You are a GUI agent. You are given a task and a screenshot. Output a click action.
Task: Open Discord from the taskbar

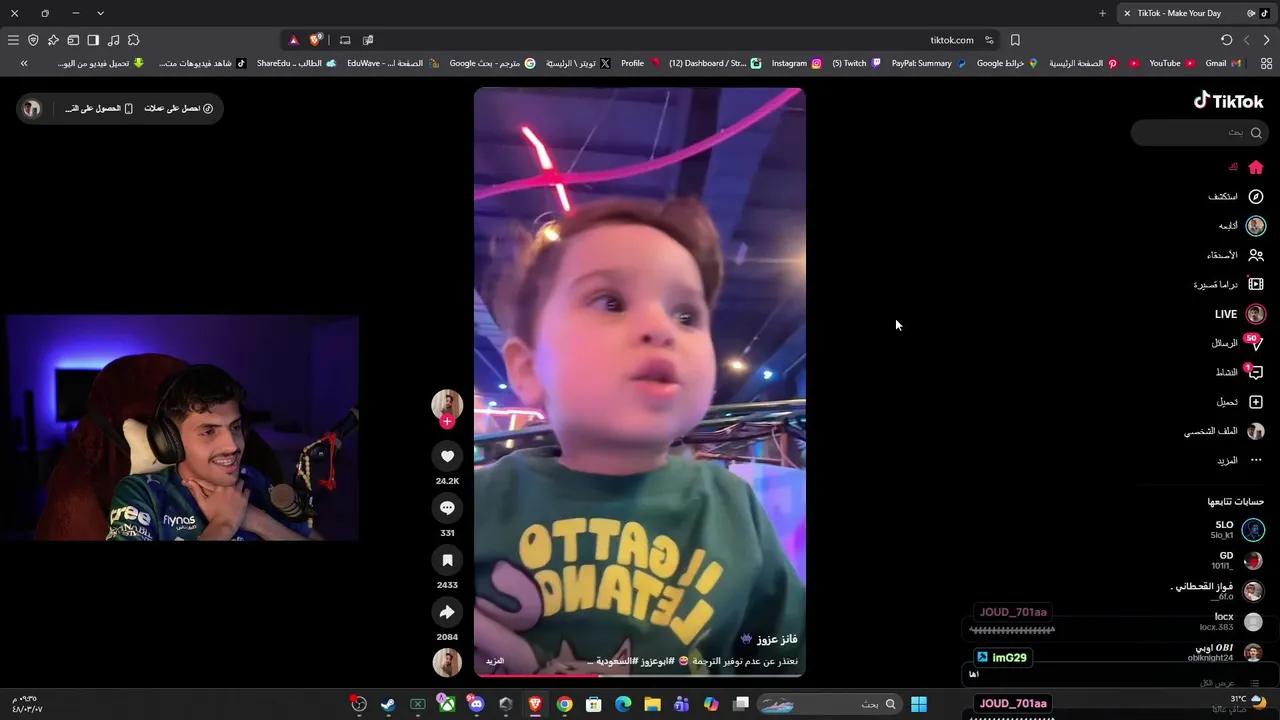476,704
